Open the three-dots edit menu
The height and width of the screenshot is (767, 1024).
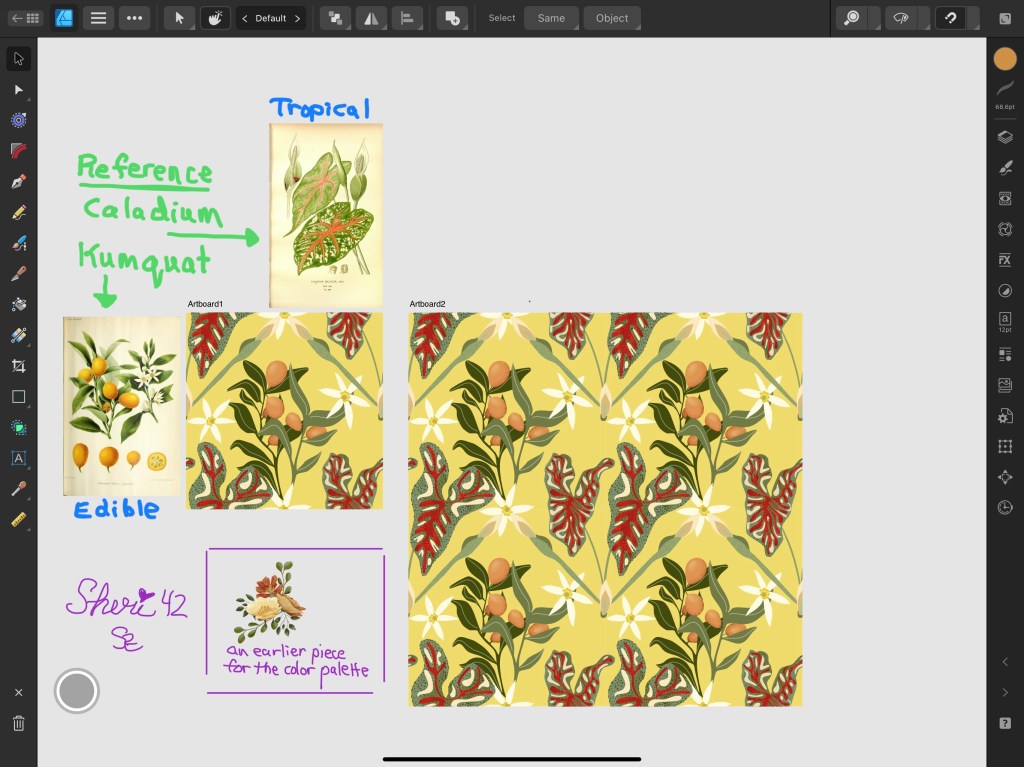[134, 18]
